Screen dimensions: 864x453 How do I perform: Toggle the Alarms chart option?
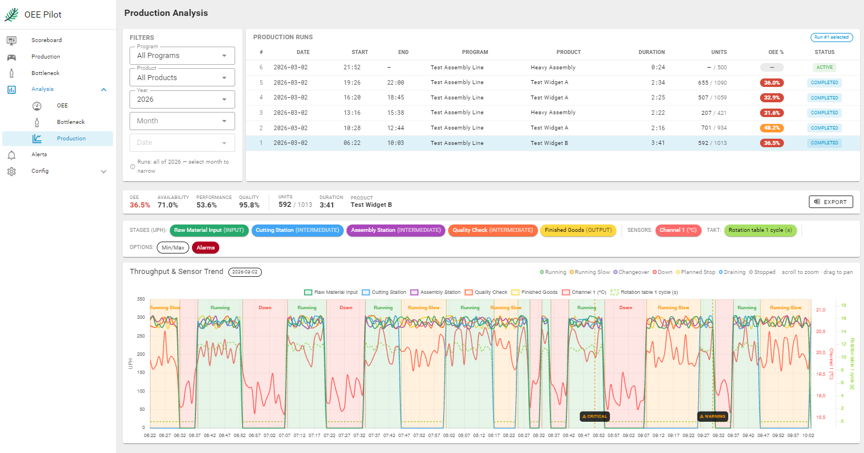pos(205,247)
